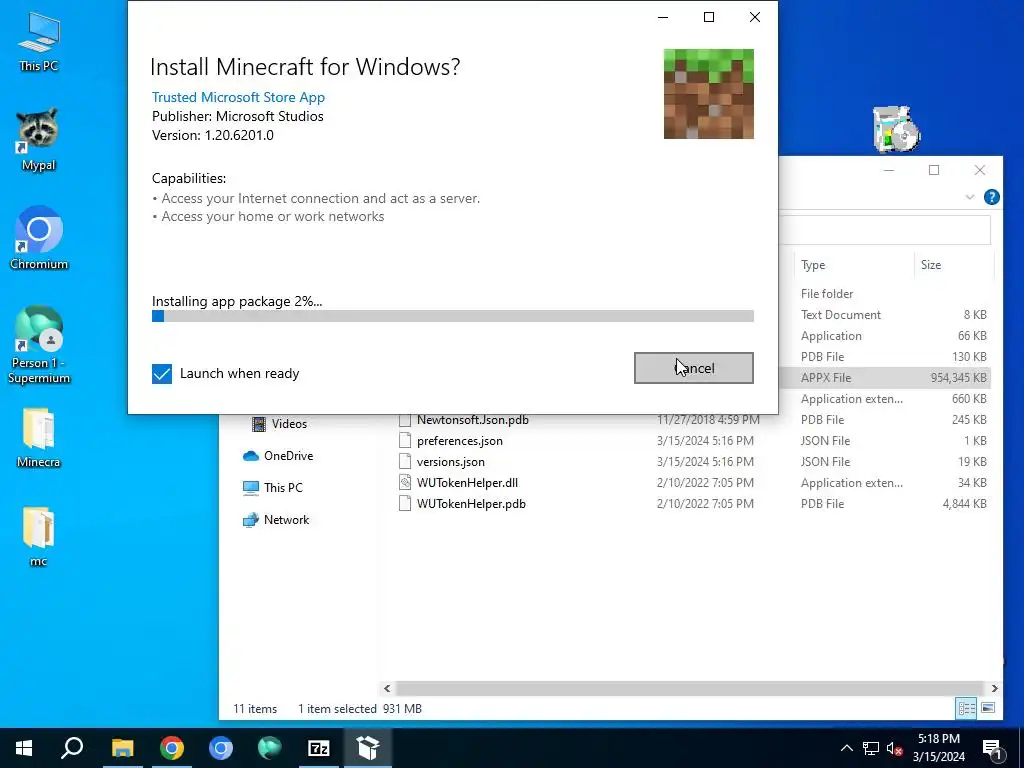
Task: Open taskbar search magnifier
Action: pyautogui.click(x=72, y=748)
